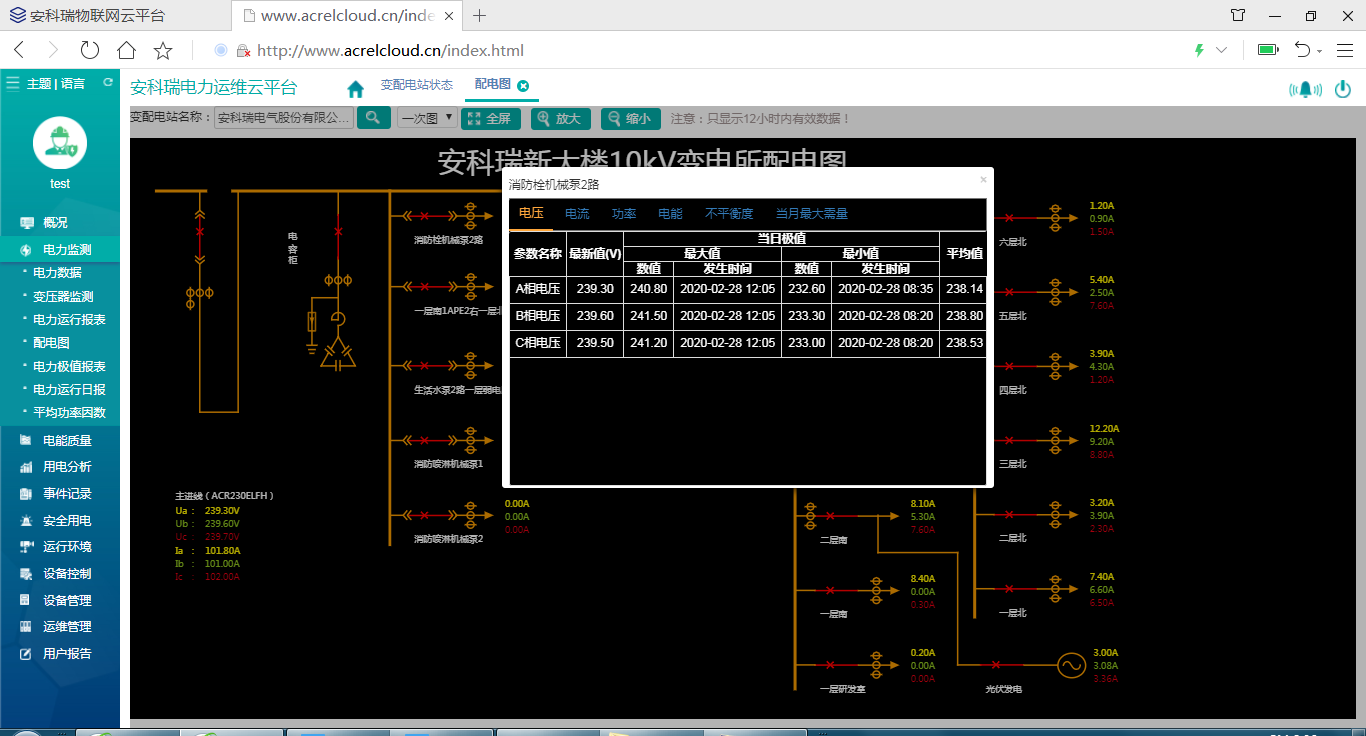Open 电力运行报表 submenu item

click(x=69, y=319)
